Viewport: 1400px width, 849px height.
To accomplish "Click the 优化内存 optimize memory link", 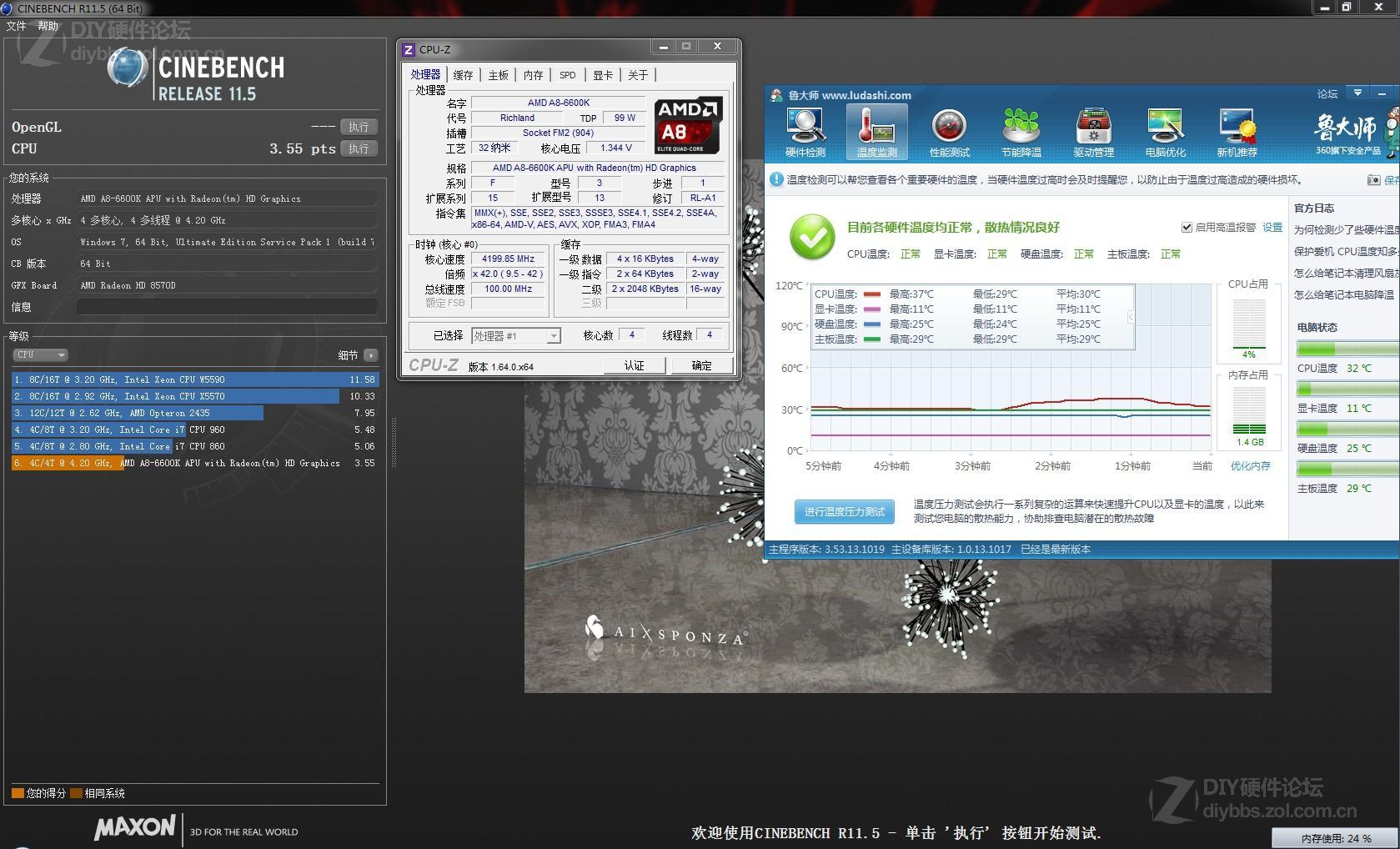I will pyautogui.click(x=1250, y=466).
